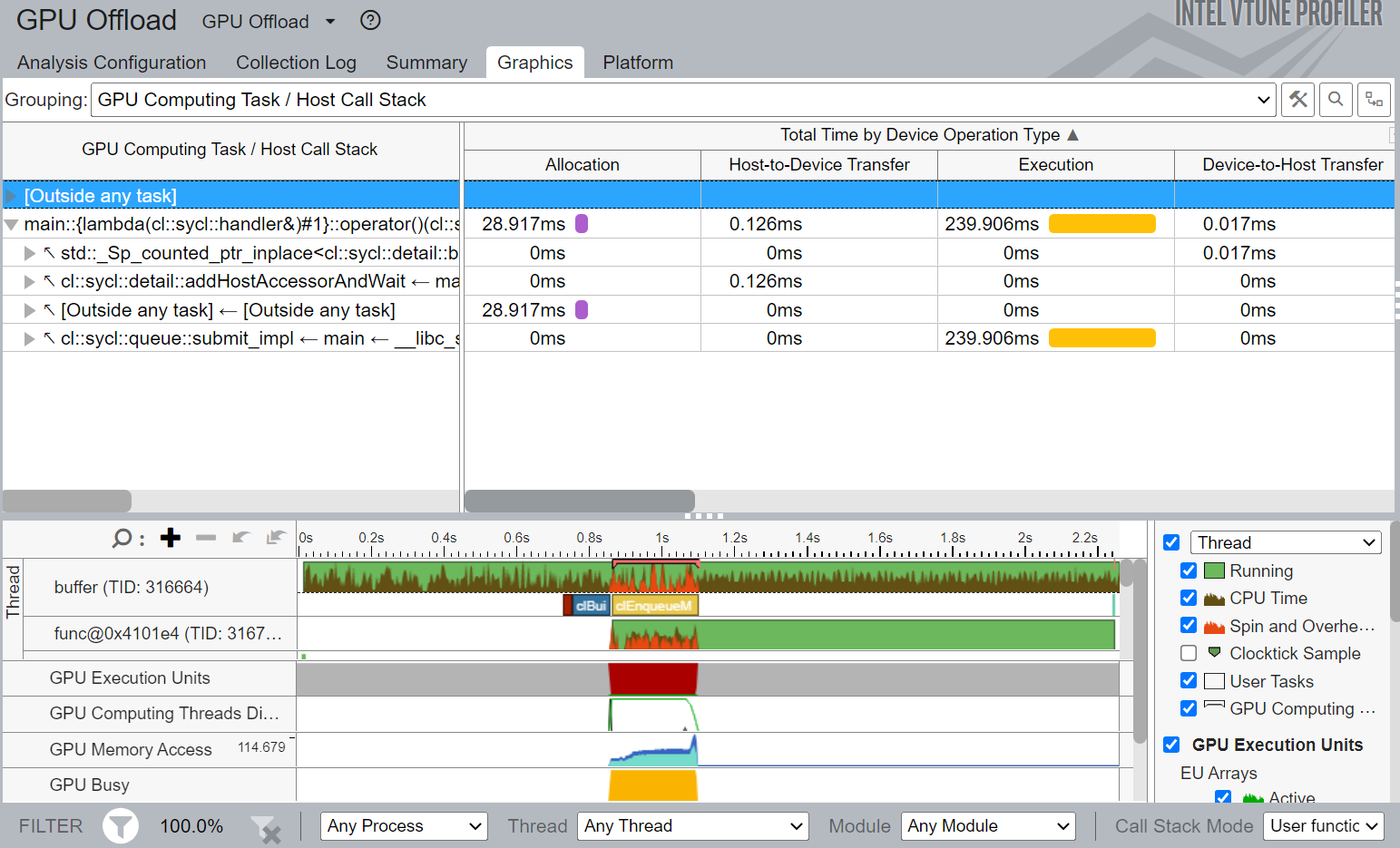Toggle the Active EU Arrays checkbox
This screenshot has width=1400, height=848.
point(1223,797)
